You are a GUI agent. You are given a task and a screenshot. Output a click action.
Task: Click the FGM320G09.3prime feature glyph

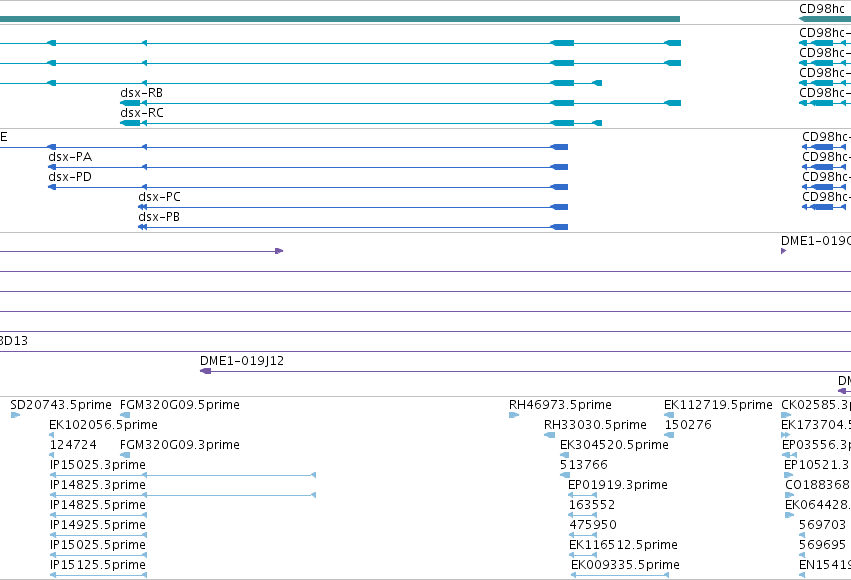[125, 455]
